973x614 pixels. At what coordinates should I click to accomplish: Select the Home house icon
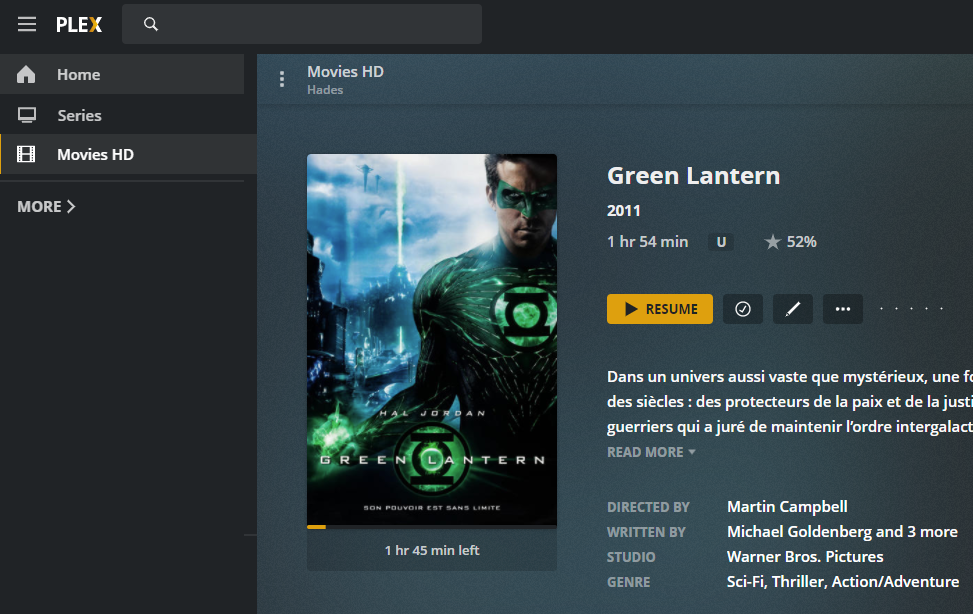pyautogui.click(x=26, y=74)
